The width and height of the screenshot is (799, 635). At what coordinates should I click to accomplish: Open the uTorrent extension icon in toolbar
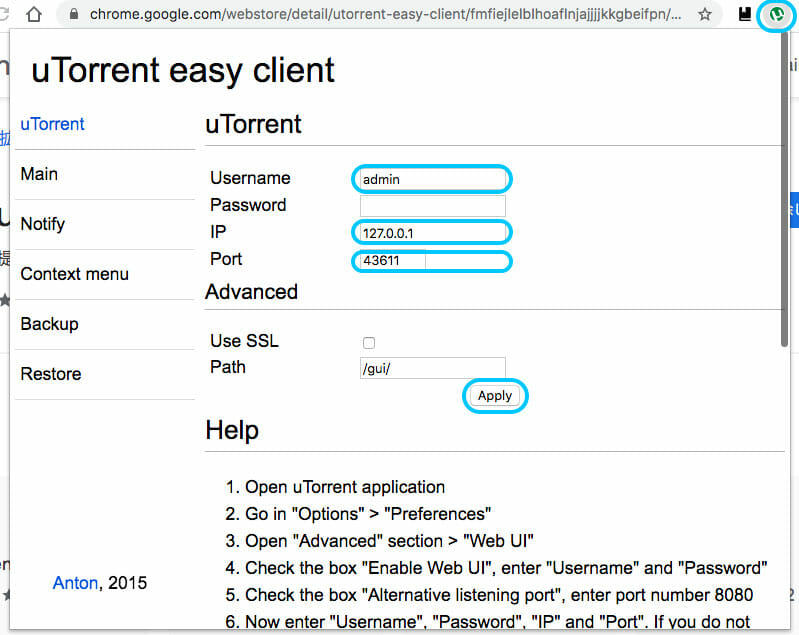coord(777,14)
